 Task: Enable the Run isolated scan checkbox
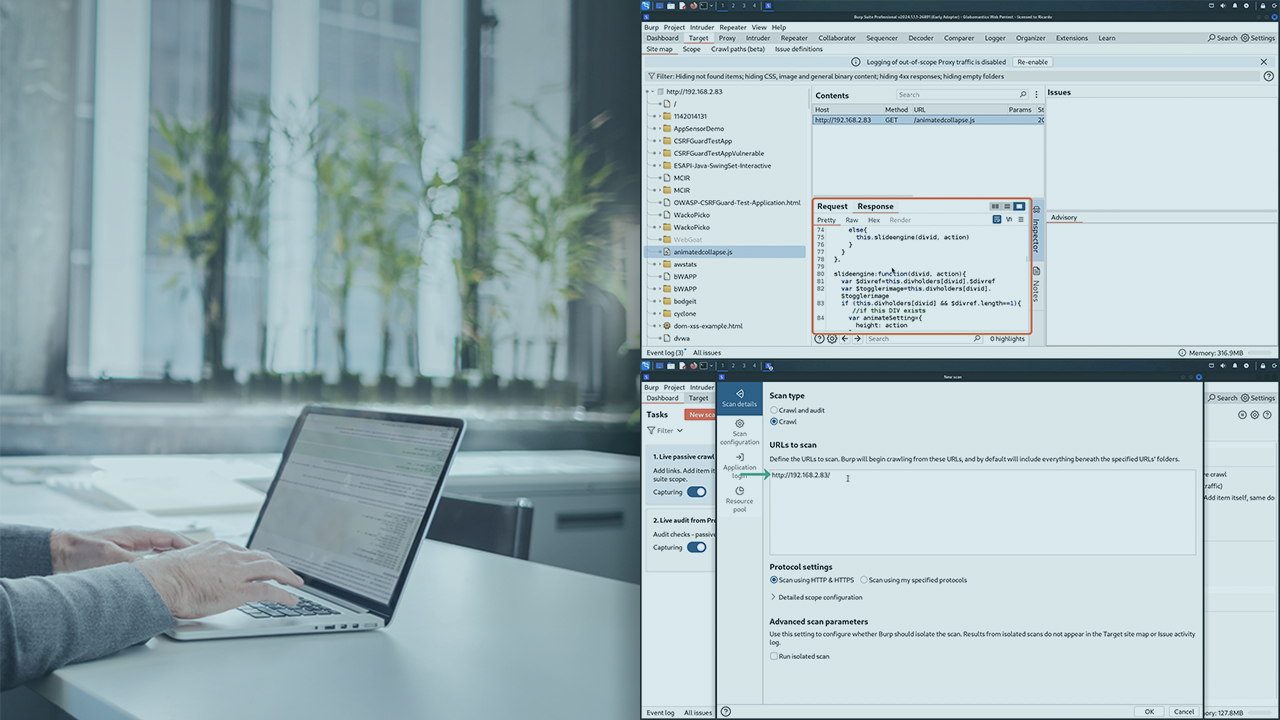pyautogui.click(x=774, y=656)
